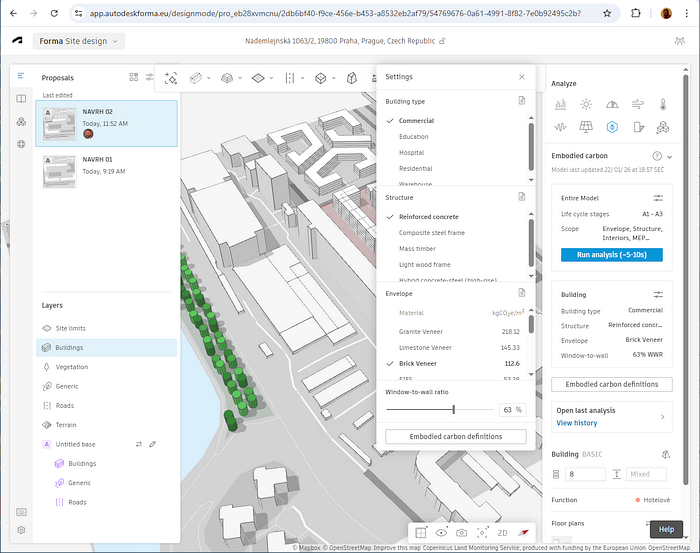
Task: Open the library book icon in sidebar
Action: pos(21,99)
